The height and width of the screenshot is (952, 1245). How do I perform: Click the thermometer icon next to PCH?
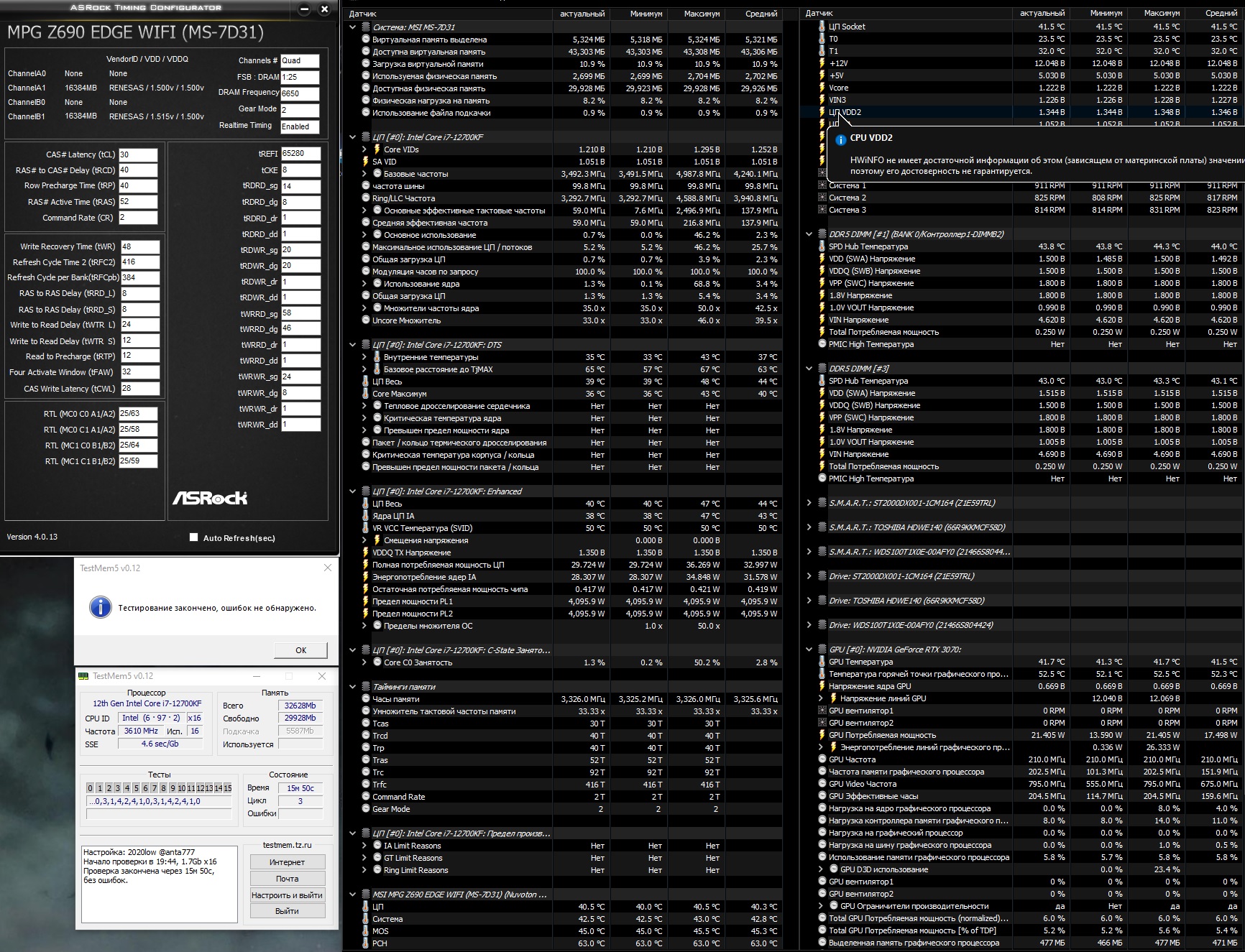coord(365,943)
